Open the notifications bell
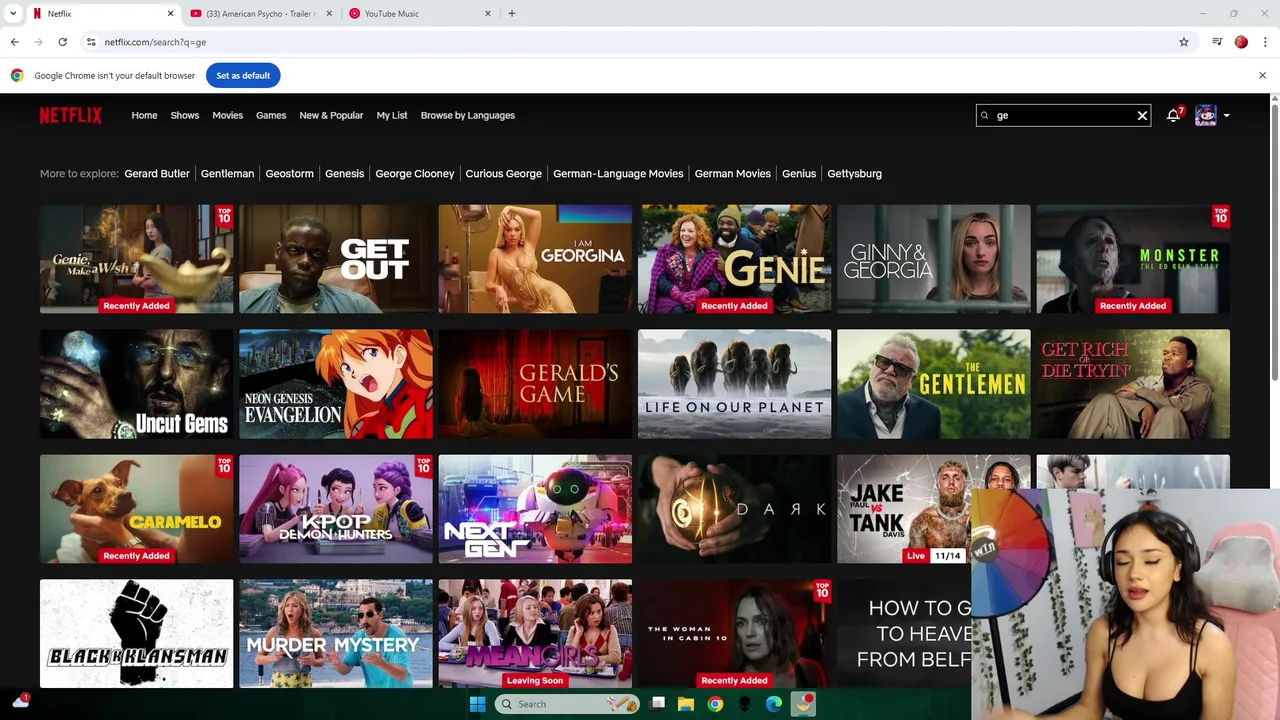Image resolution: width=1280 pixels, height=720 pixels. 1173,115
